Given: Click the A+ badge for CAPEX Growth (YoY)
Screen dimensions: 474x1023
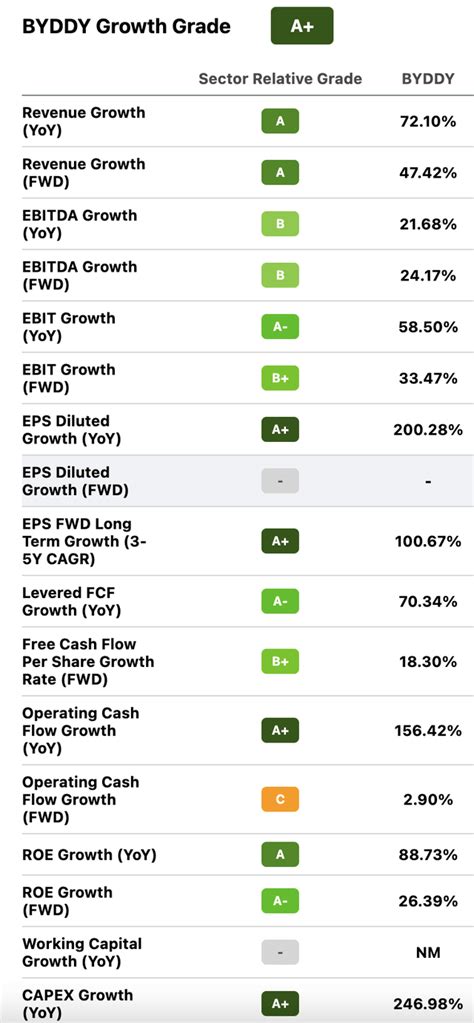Looking at the screenshot, I should click(x=280, y=1003).
